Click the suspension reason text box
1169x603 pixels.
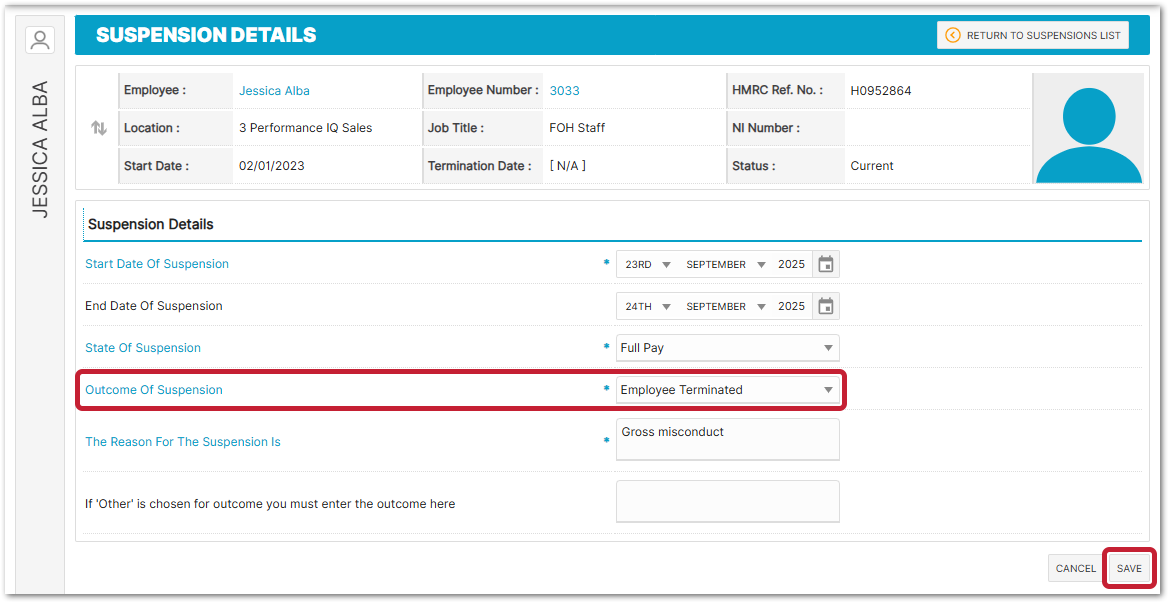[x=727, y=439]
